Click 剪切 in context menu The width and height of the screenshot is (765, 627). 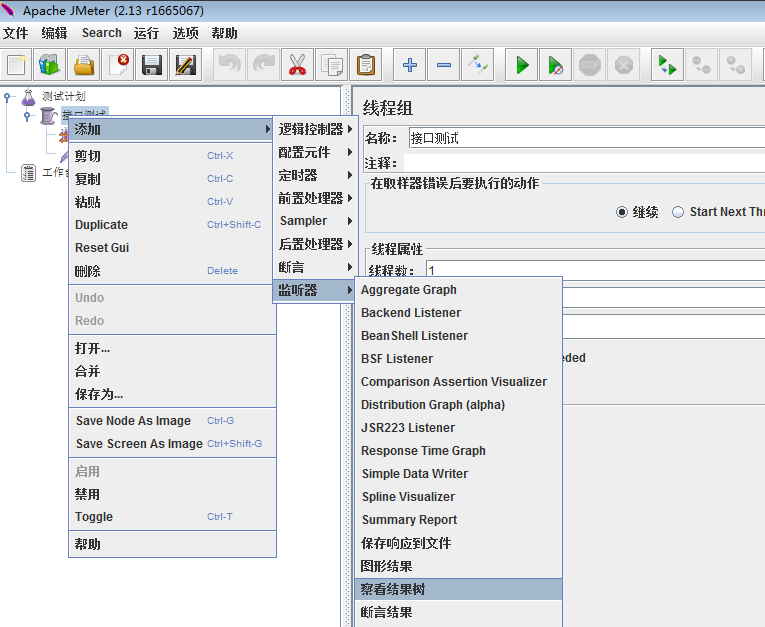pos(172,156)
